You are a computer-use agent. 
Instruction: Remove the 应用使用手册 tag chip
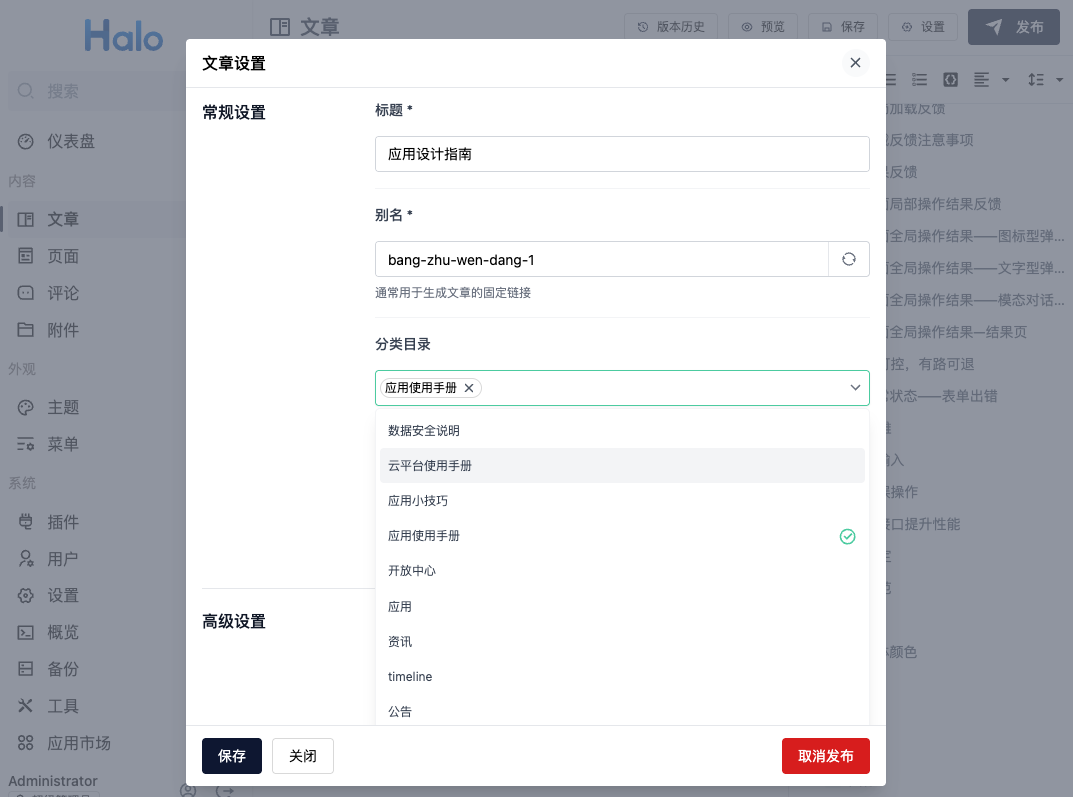tap(468, 388)
